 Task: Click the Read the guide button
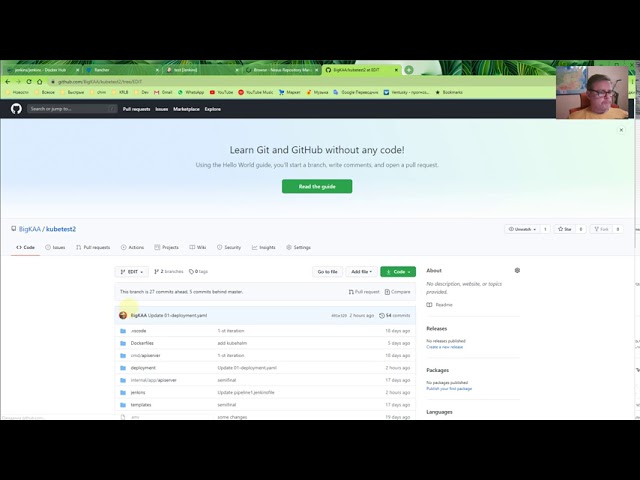click(317, 186)
